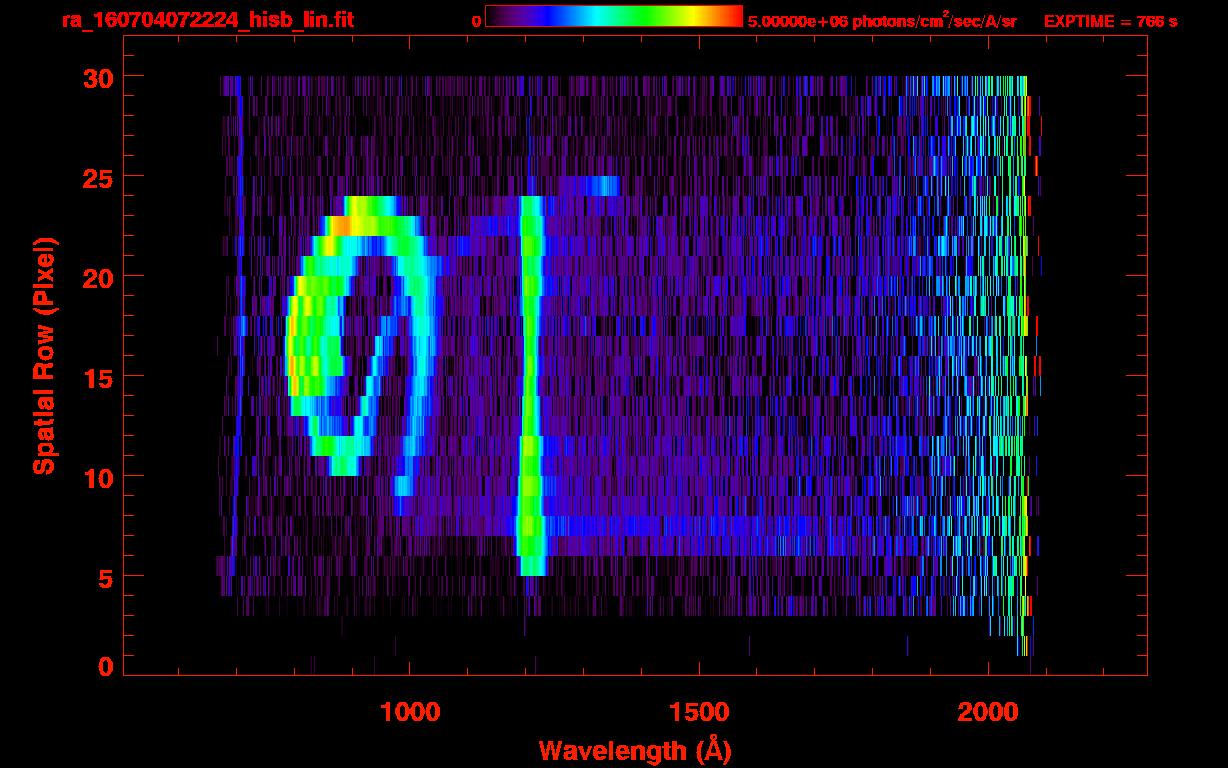Click the y-axis tick label 5
This screenshot has width=1228, height=768.
click(x=105, y=577)
